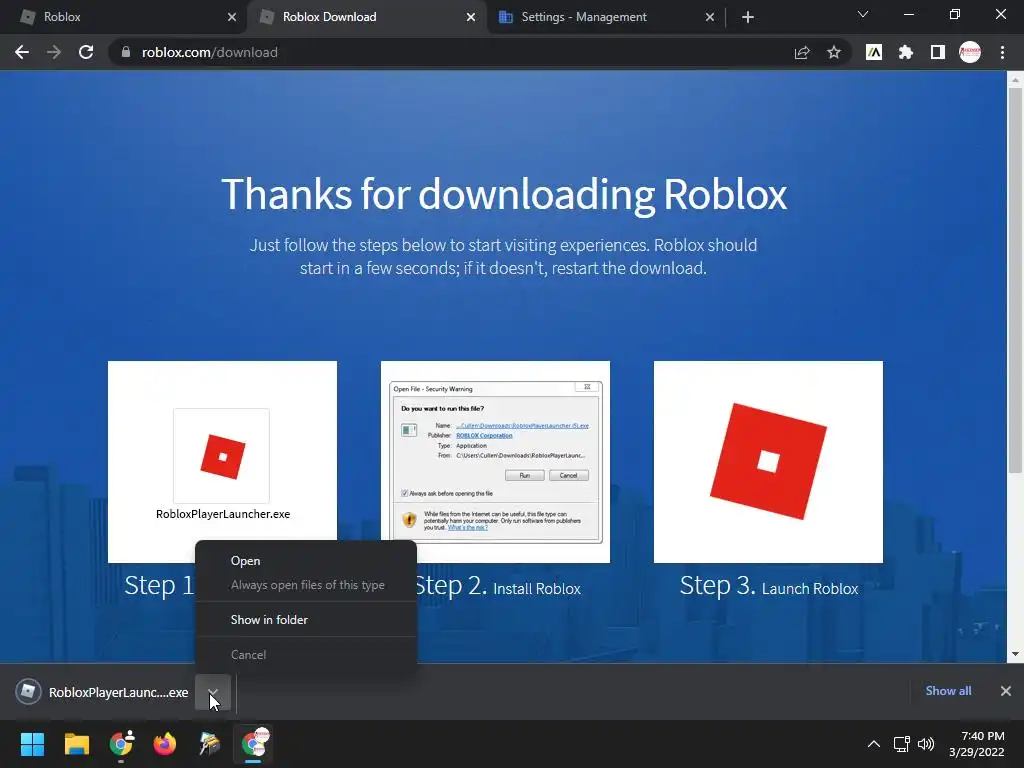This screenshot has height=768, width=1024.
Task: Open the Adobe Acrobat extension icon
Action: [874, 52]
